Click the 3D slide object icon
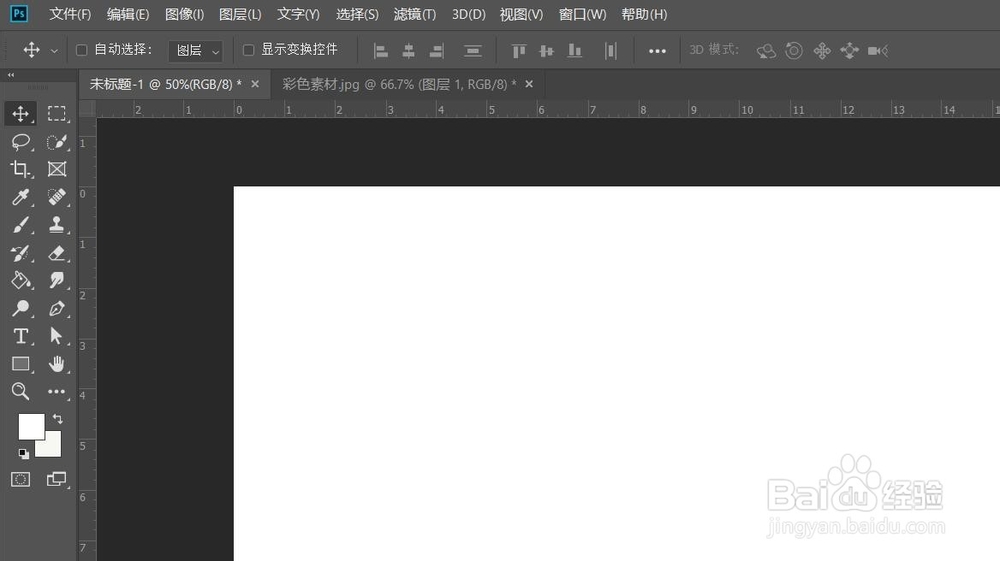The height and width of the screenshot is (561, 1000). [849, 50]
